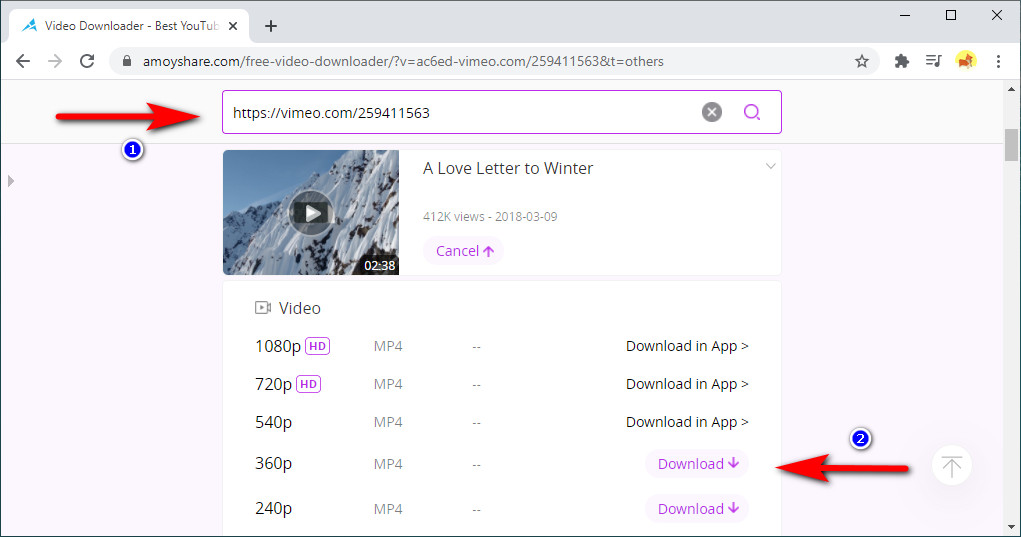Click the '412K views - 2018-03-09' text
1021x537 pixels.
tap(490, 217)
